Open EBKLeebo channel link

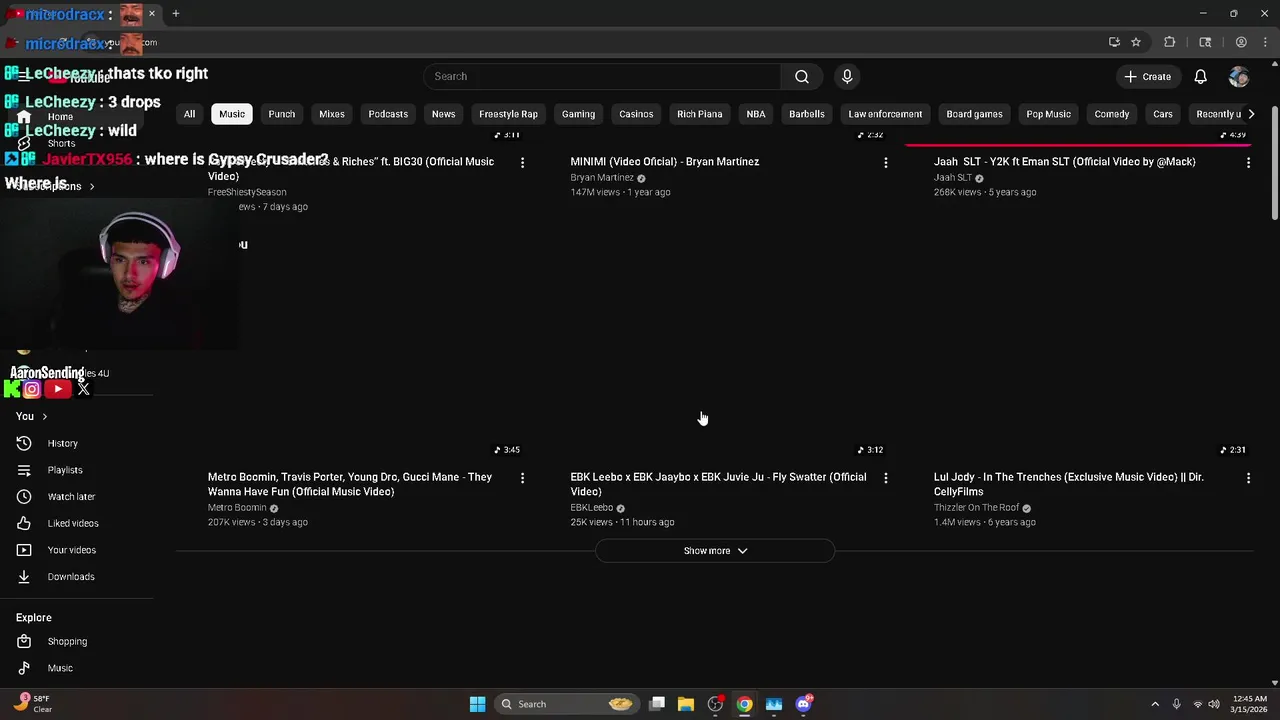[x=591, y=508]
